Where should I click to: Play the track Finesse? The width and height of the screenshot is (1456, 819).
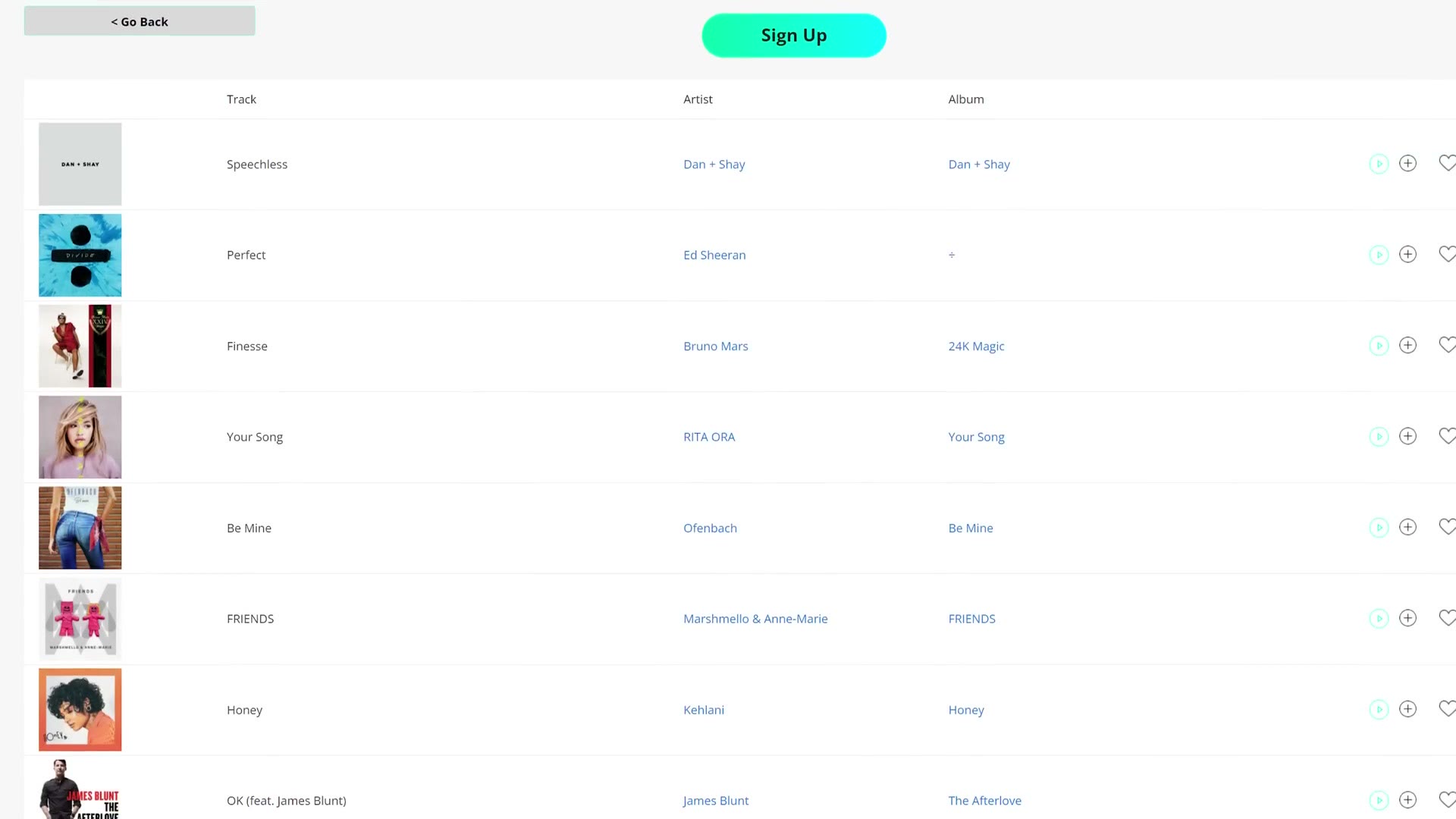click(x=1379, y=346)
